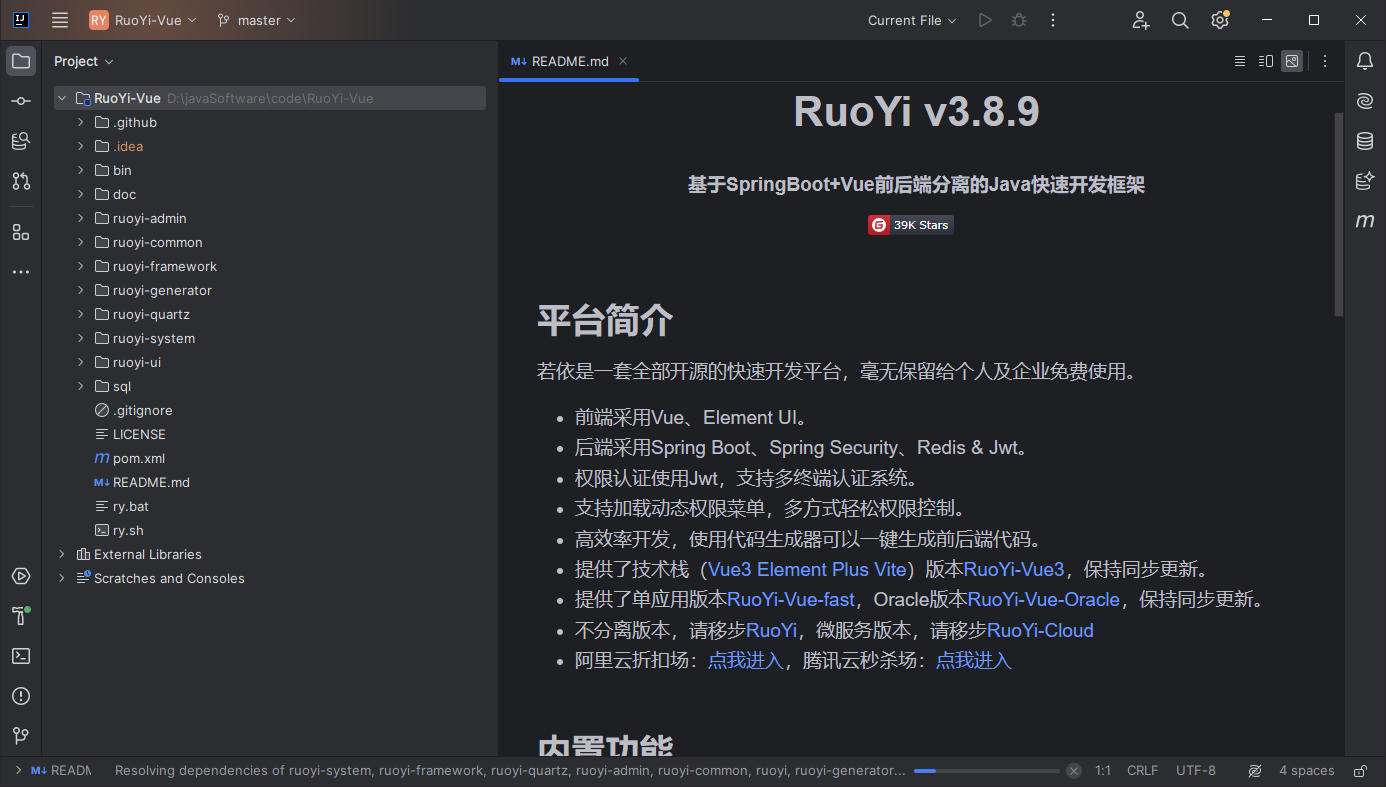Open the RuoYi-Vue-fast link
The height and width of the screenshot is (787, 1386).
click(791, 600)
